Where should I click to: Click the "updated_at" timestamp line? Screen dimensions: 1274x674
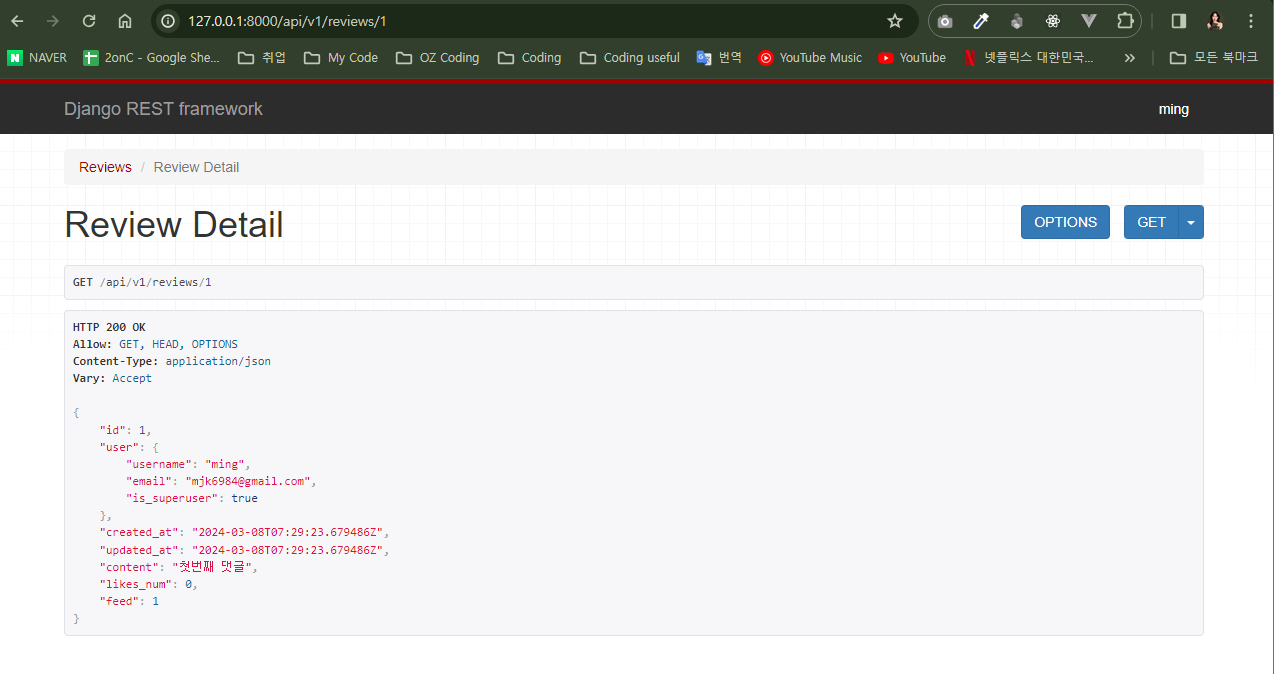[244, 549]
